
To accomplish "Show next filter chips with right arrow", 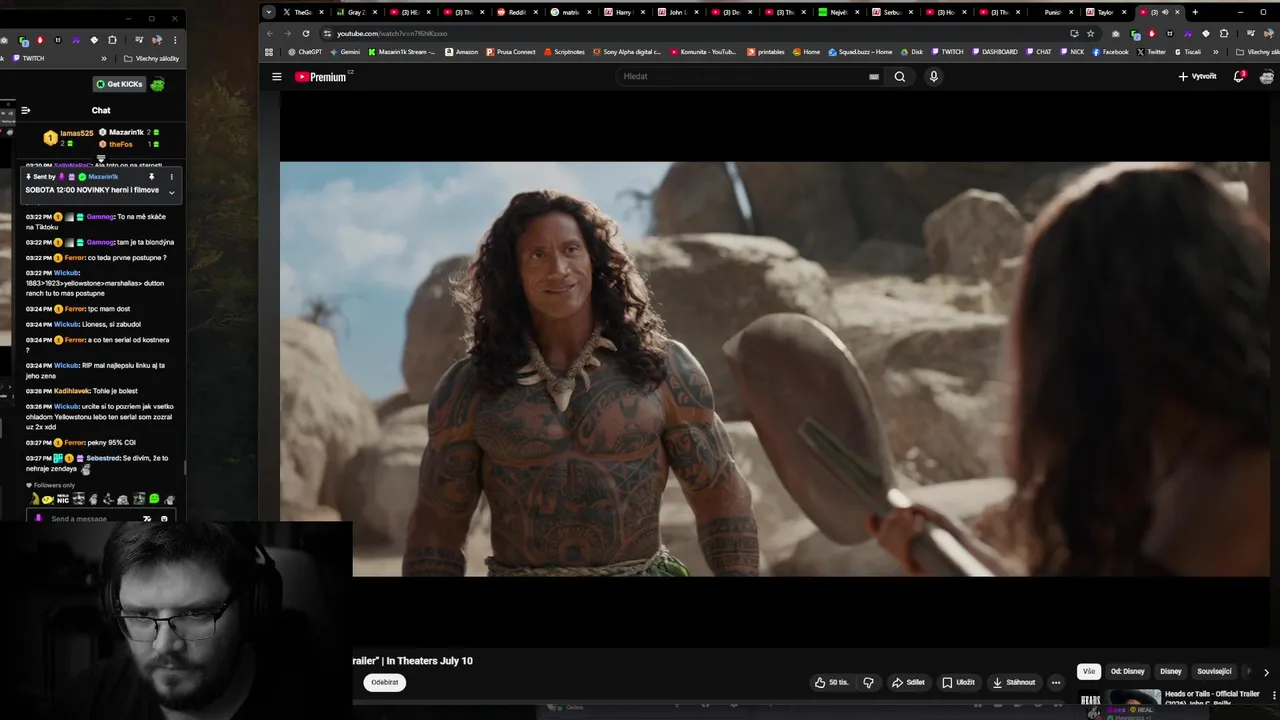I will coord(1266,672).
